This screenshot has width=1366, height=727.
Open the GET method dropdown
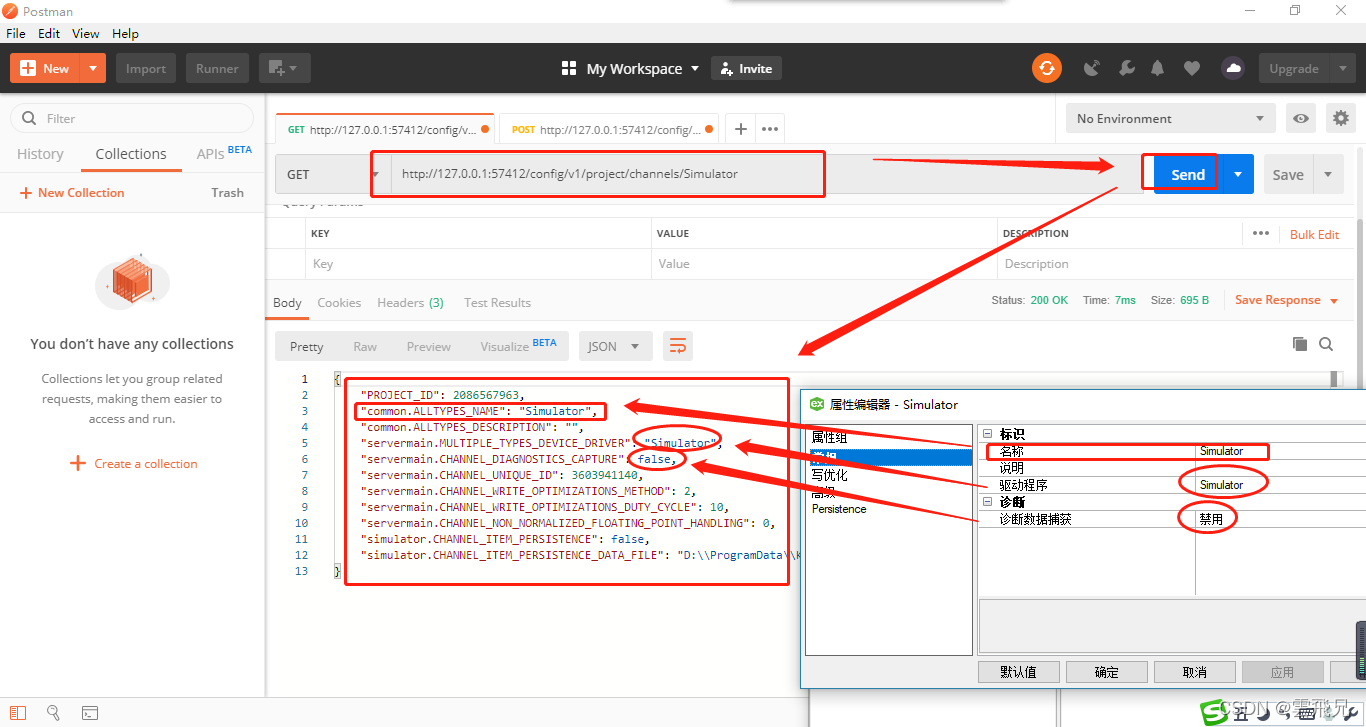point(333,174)
